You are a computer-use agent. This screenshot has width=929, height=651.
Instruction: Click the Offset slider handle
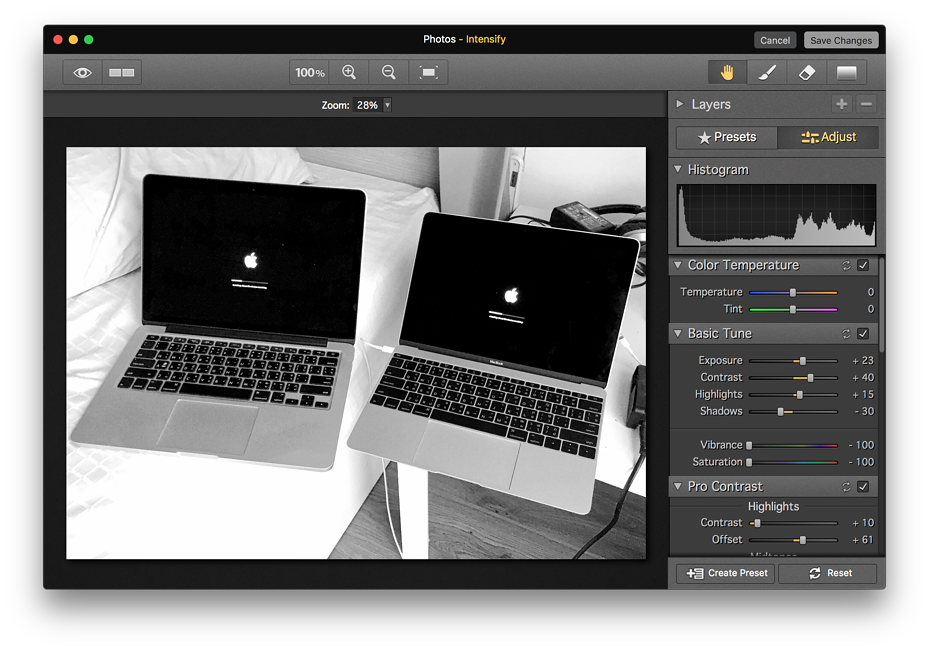click(803, 540)
